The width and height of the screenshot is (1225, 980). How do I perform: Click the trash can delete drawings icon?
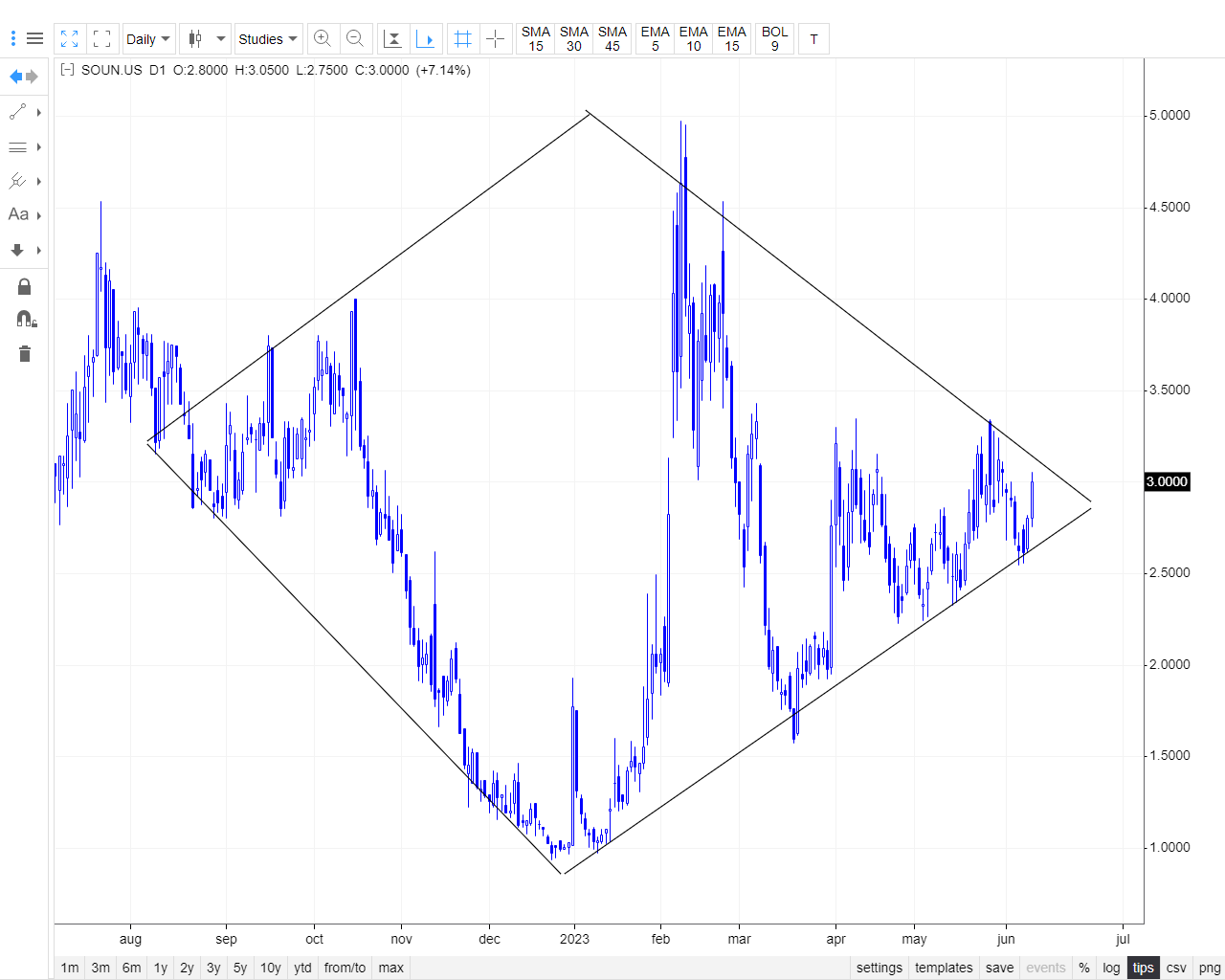point(25,354)
